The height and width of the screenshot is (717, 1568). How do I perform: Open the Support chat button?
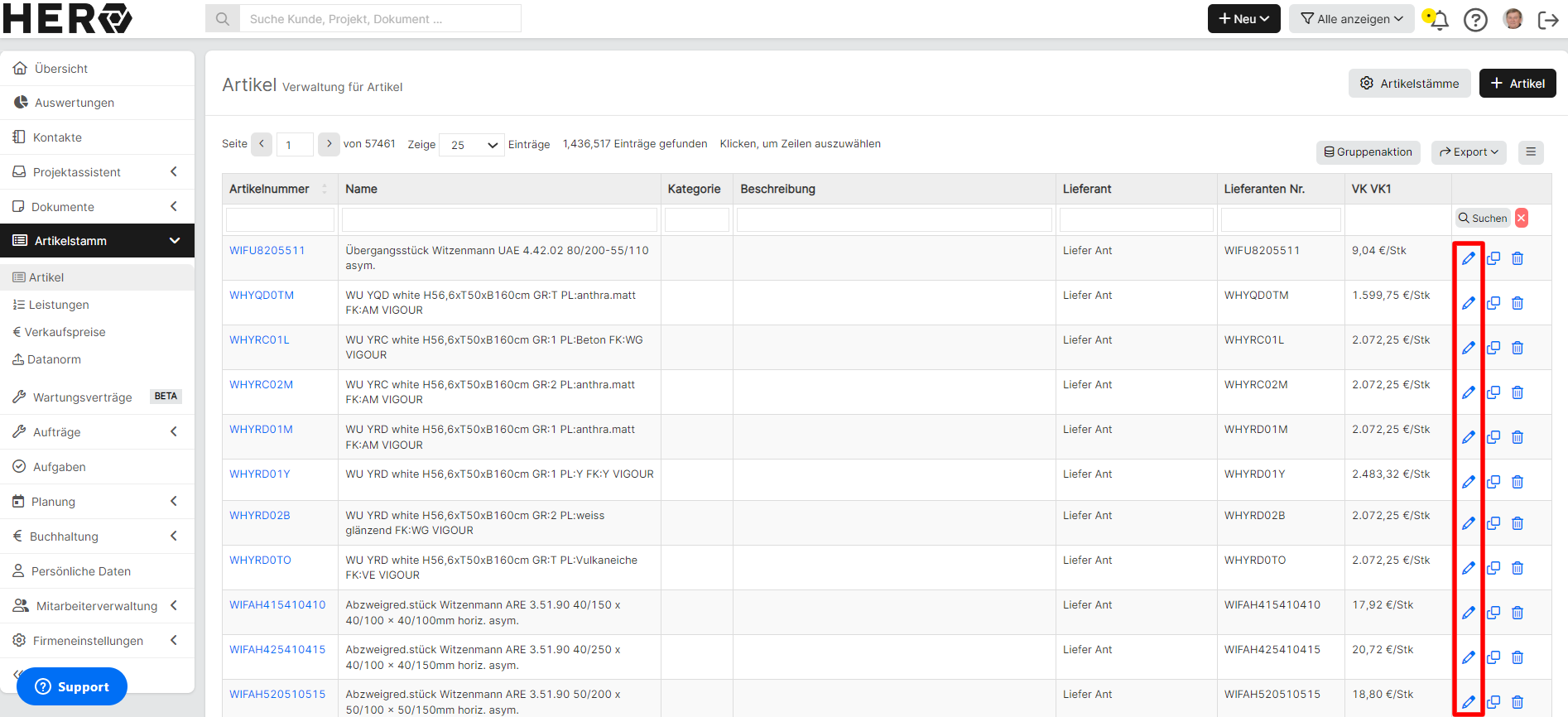72,686
